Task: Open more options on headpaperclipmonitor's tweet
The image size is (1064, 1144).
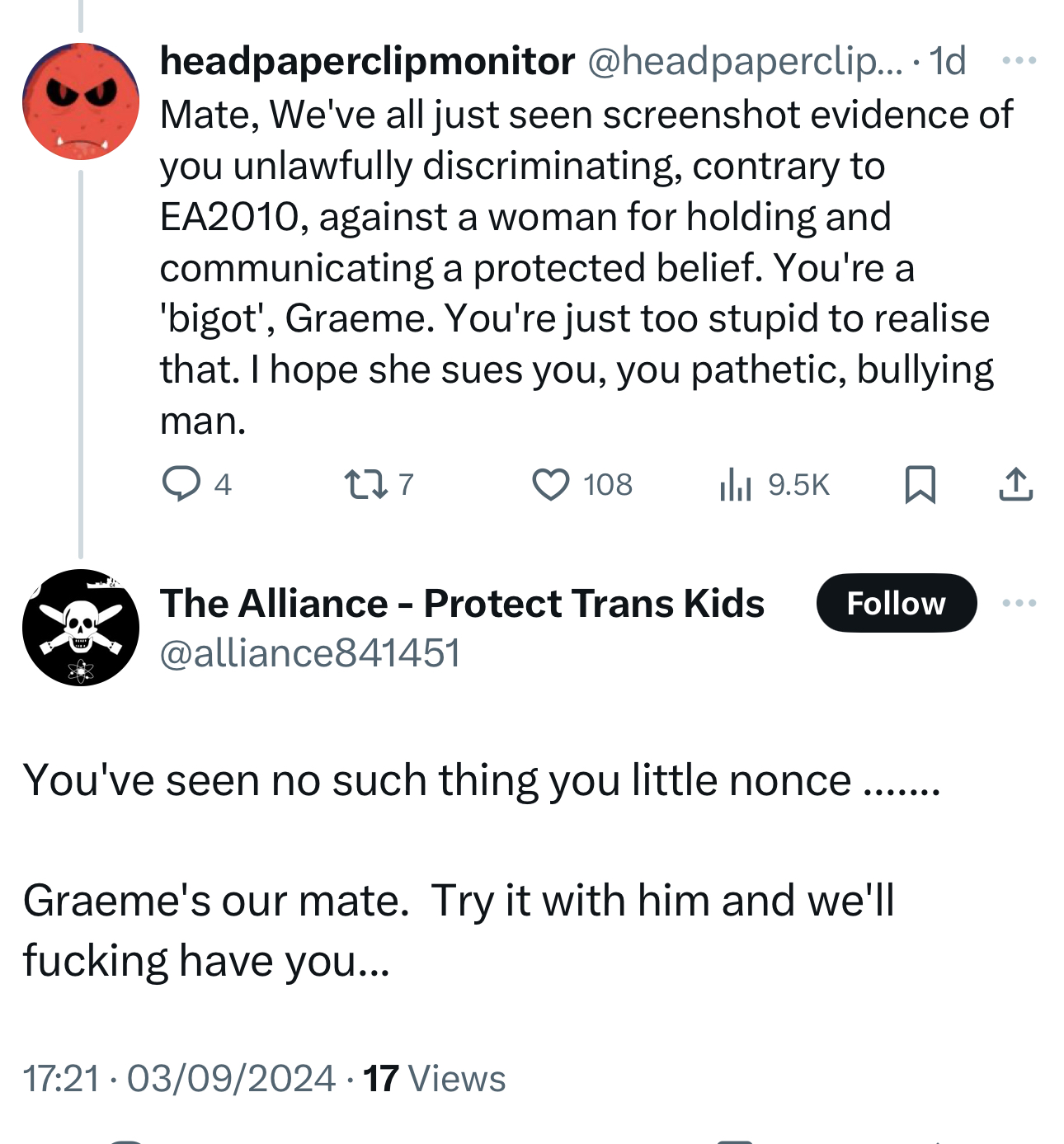Action: pyautogui.click(x=1019, y=60)
